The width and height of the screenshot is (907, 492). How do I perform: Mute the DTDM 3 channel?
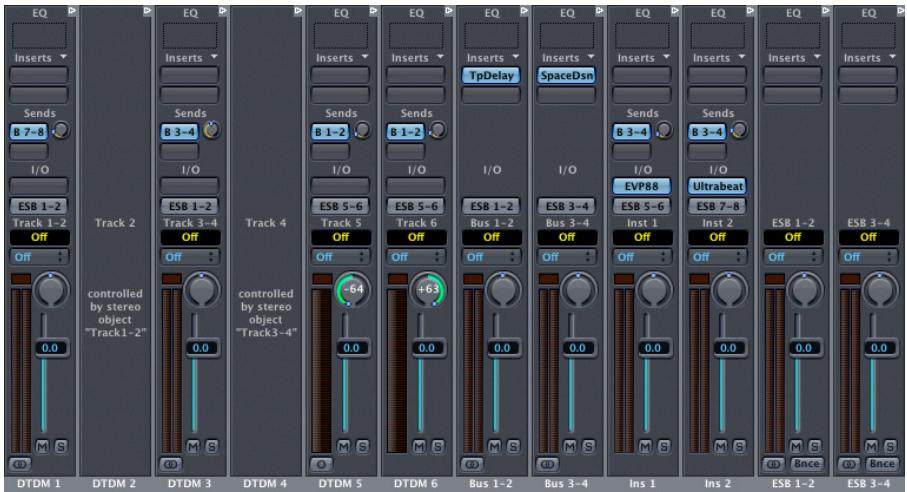click(193, 446)
